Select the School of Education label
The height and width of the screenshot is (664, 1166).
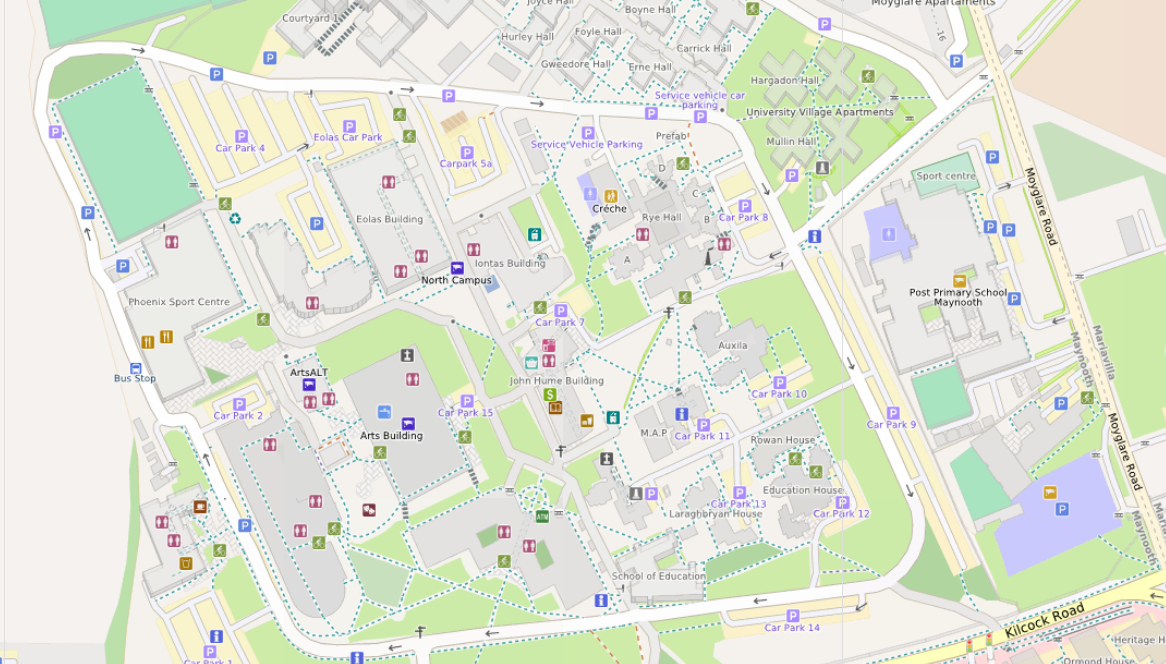(659, 576)
